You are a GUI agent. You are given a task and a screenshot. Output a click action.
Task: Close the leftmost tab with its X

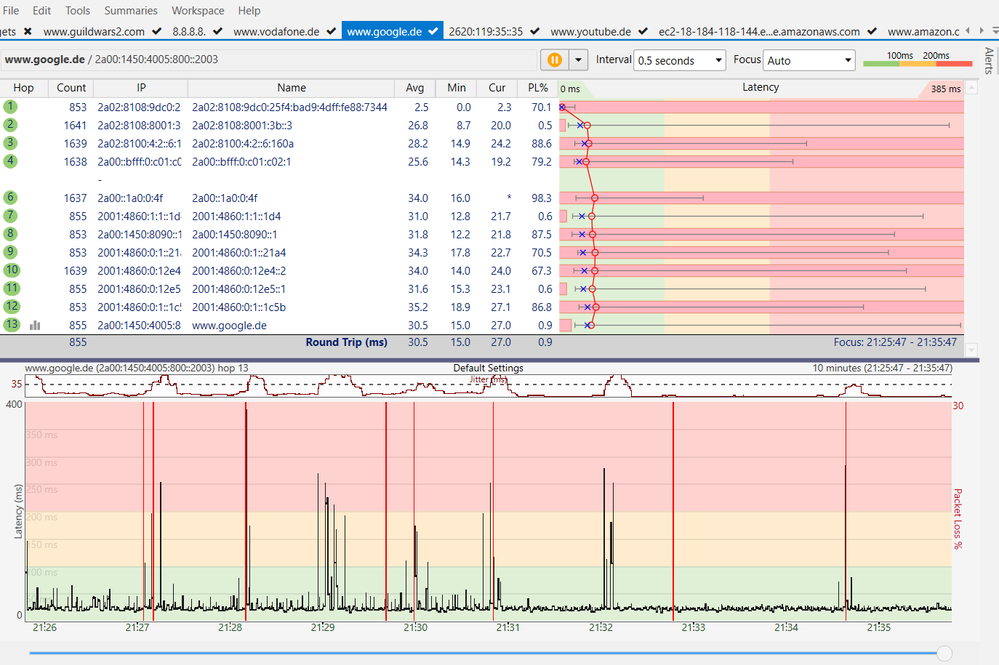pyautogui.click(x=28, y=32)
